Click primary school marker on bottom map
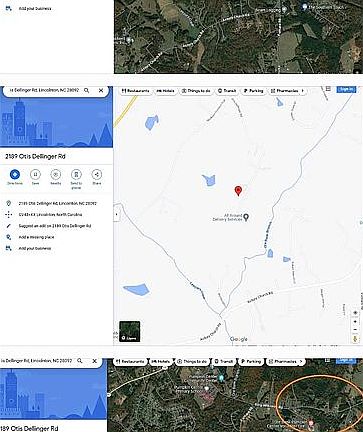Viewport: 363px width, 432px height. tap(207, 389)
